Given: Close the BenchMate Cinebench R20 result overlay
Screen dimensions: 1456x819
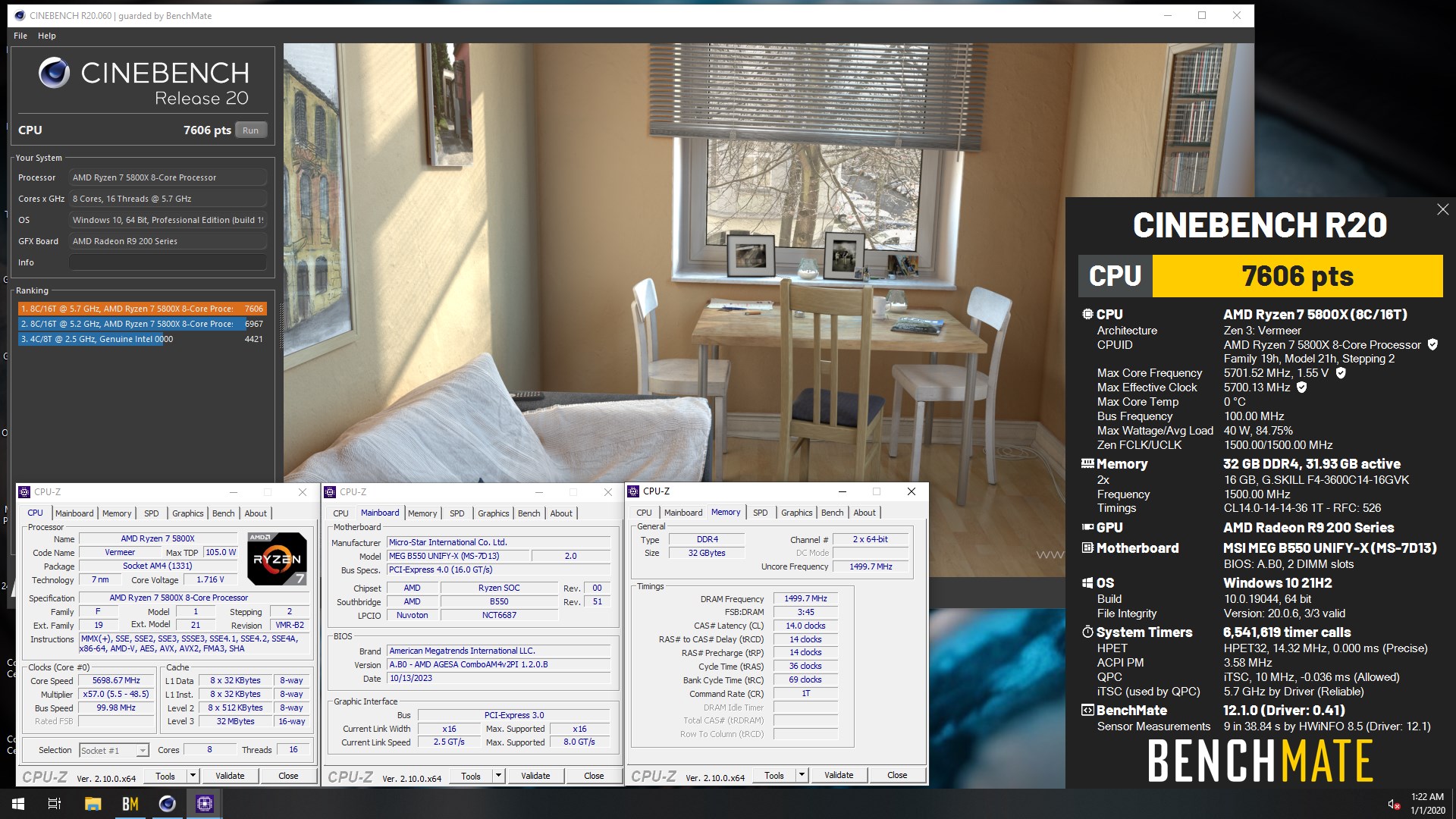Looking at the screenshot, I should point(1442,209).
